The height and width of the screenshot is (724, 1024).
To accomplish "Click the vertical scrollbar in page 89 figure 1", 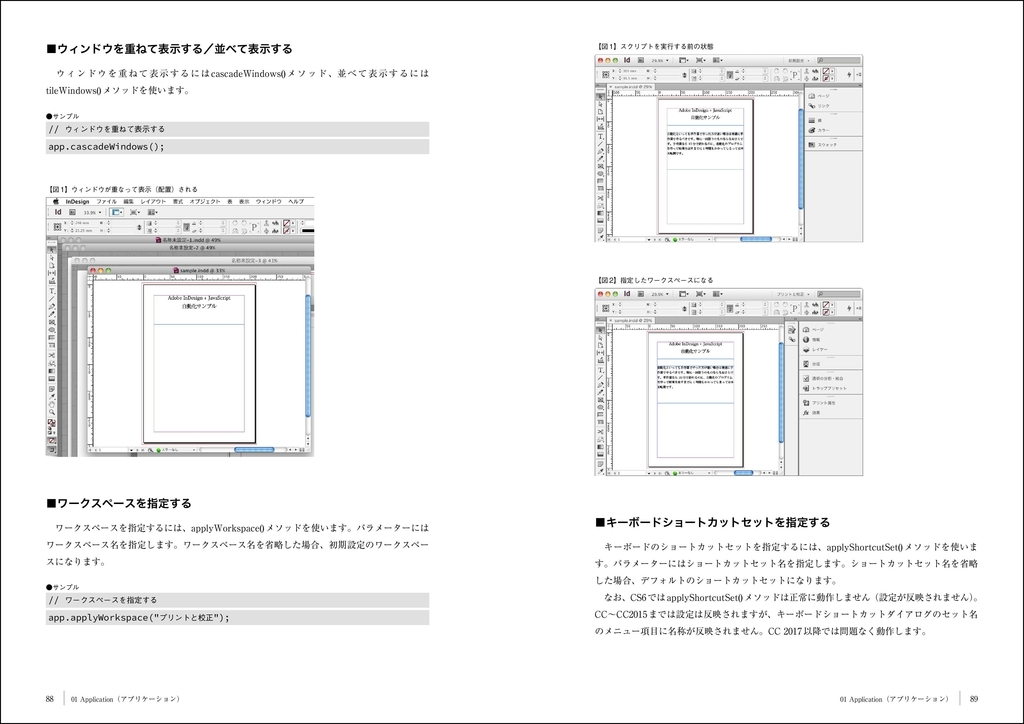I will click(x=801, y=159).
